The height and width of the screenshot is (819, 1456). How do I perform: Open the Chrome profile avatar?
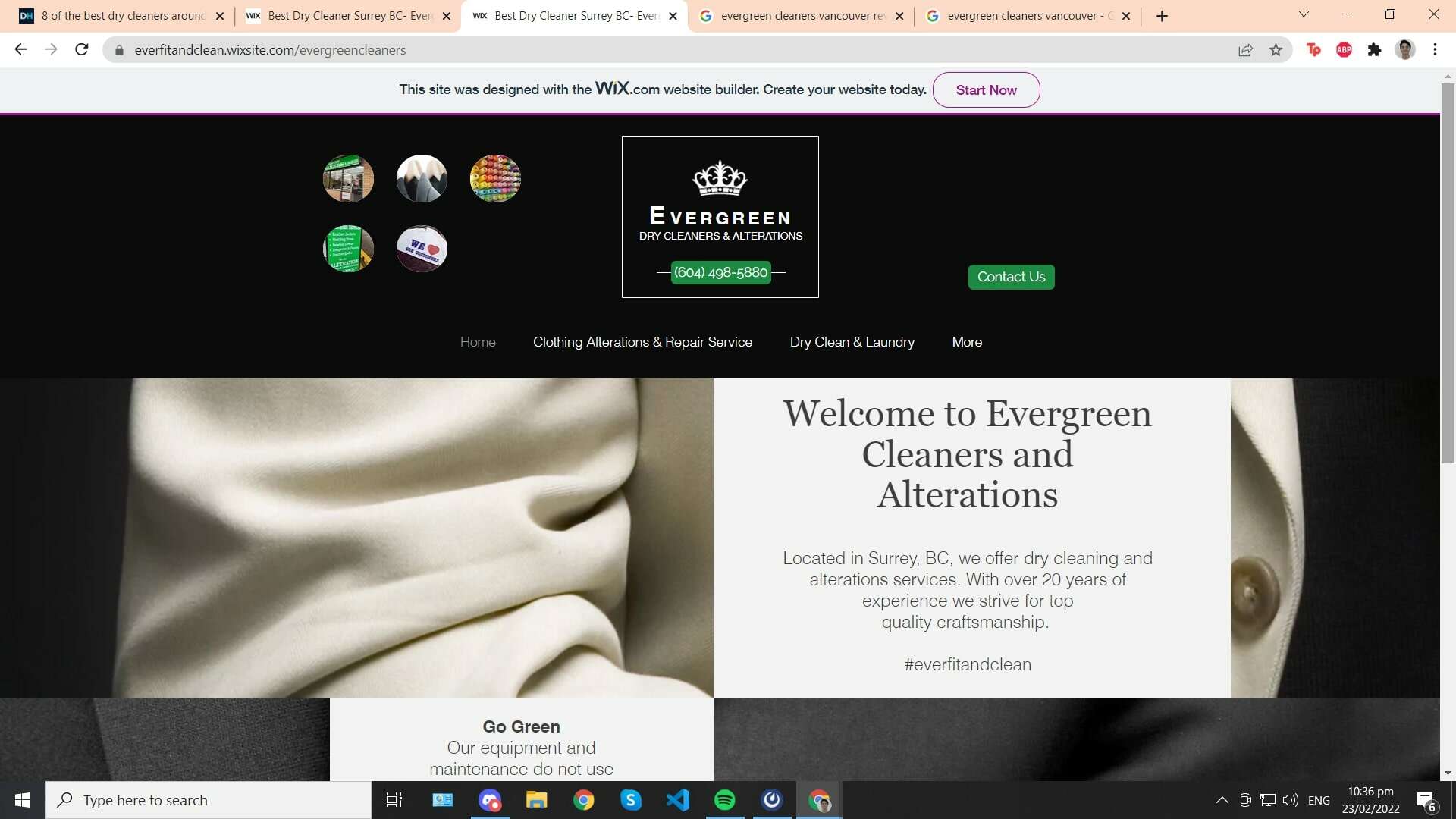tap(1405, 50)
